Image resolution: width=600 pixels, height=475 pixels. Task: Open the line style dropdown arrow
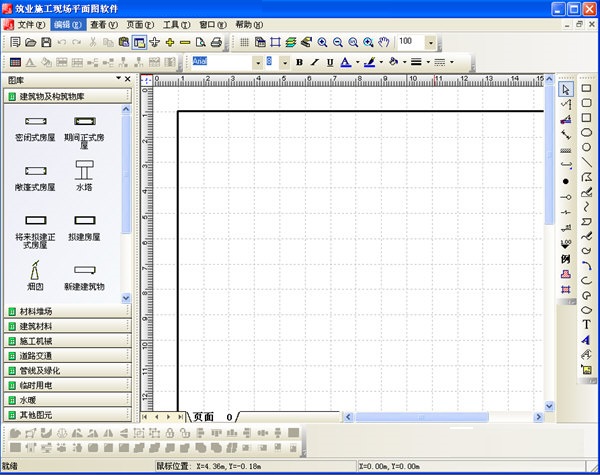[452, 62]
